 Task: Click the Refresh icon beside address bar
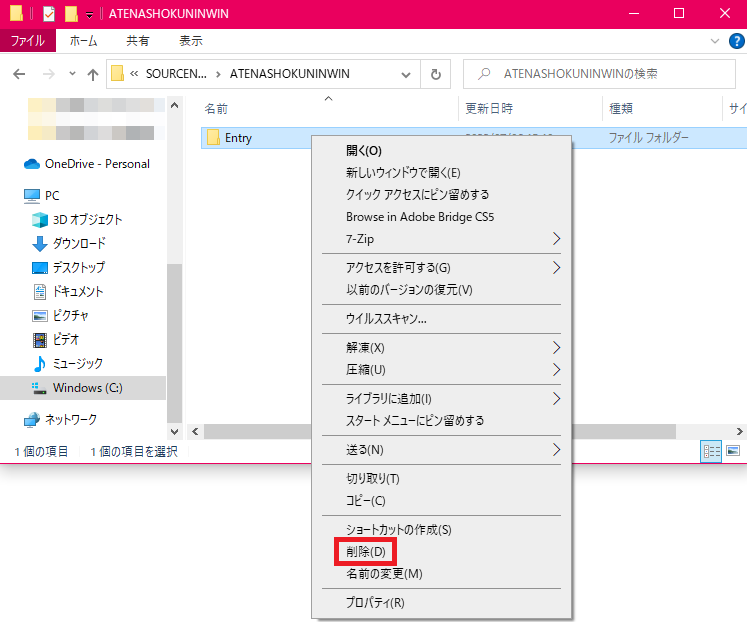(x=435, y=74)
